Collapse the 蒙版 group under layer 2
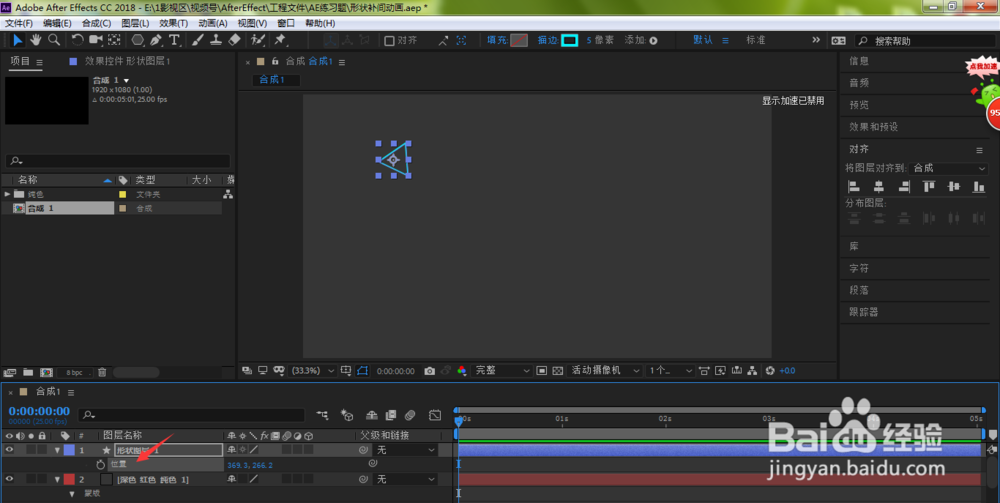This screenshot has height=503, width=1000. [72, 493]
